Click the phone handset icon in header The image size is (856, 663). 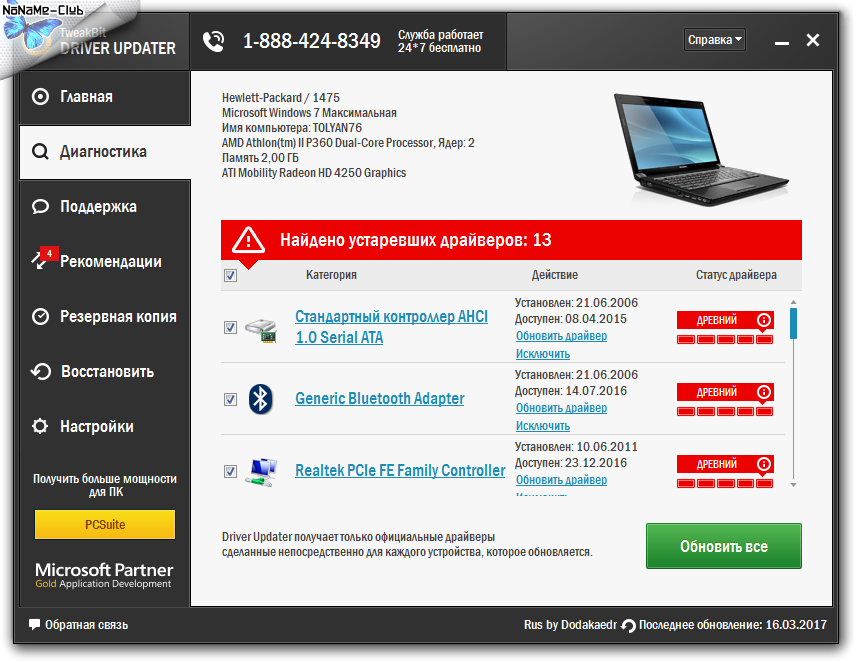click(213, 41)
